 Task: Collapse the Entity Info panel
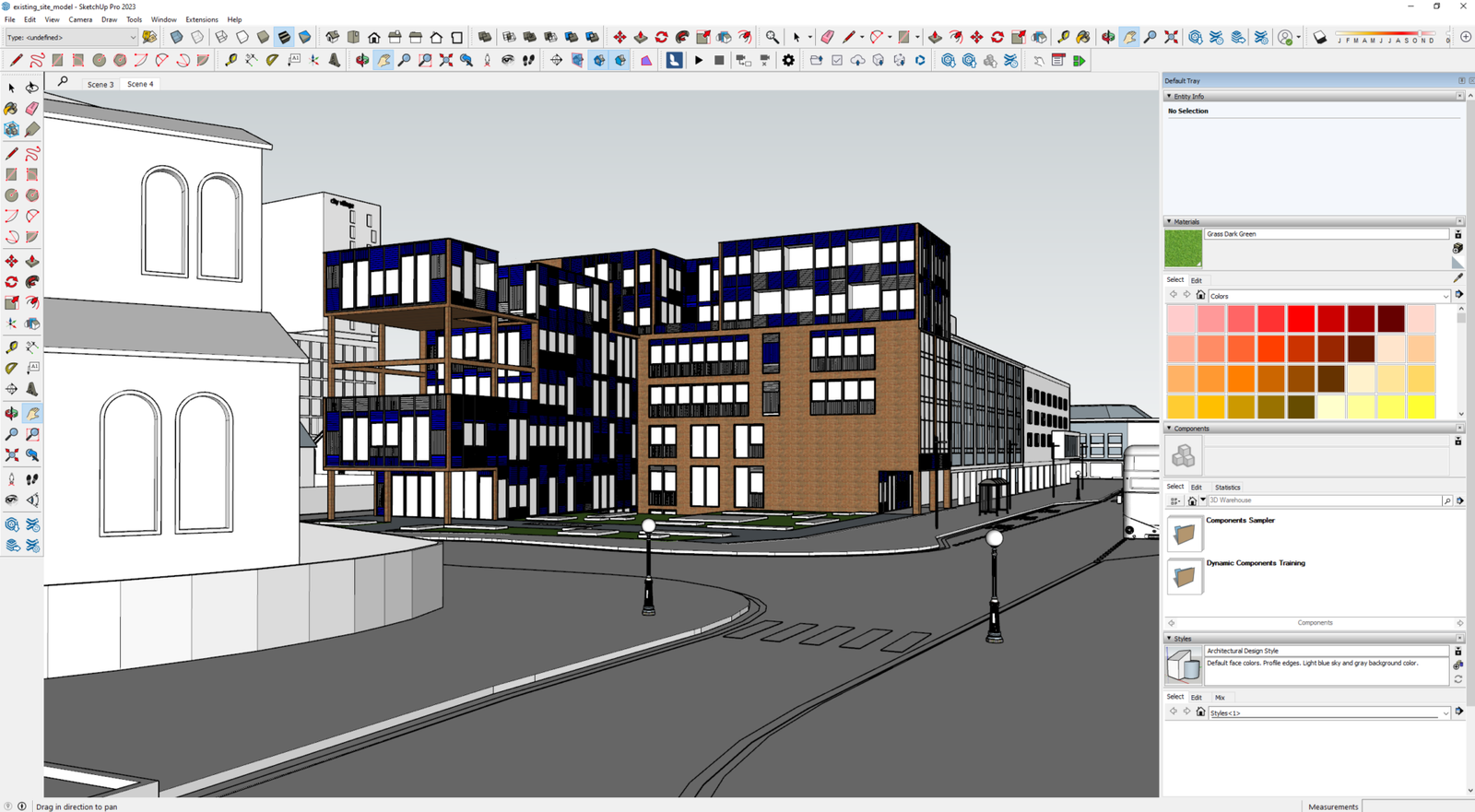point(1169,96)
